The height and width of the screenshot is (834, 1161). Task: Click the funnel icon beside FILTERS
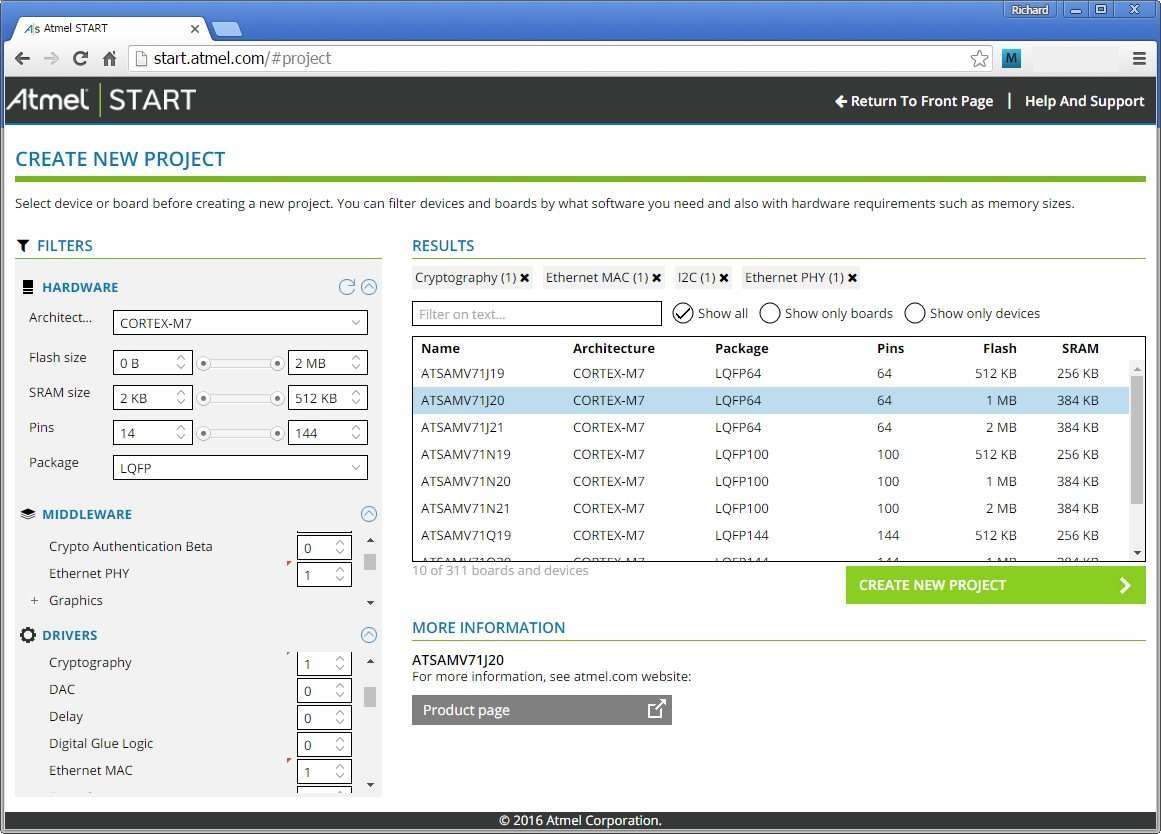coord(24,246)
